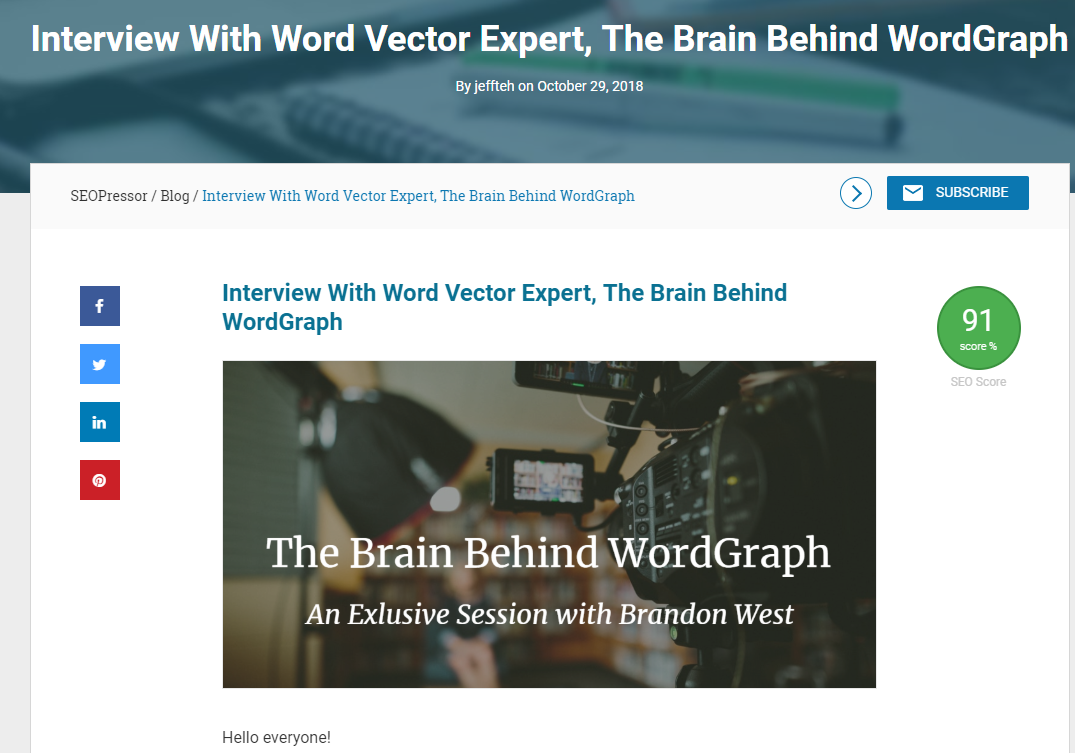Screen dimensions: 1075x753
Task: Open The Brain Behind WordGraph featured image
Action: pos(549,525)
